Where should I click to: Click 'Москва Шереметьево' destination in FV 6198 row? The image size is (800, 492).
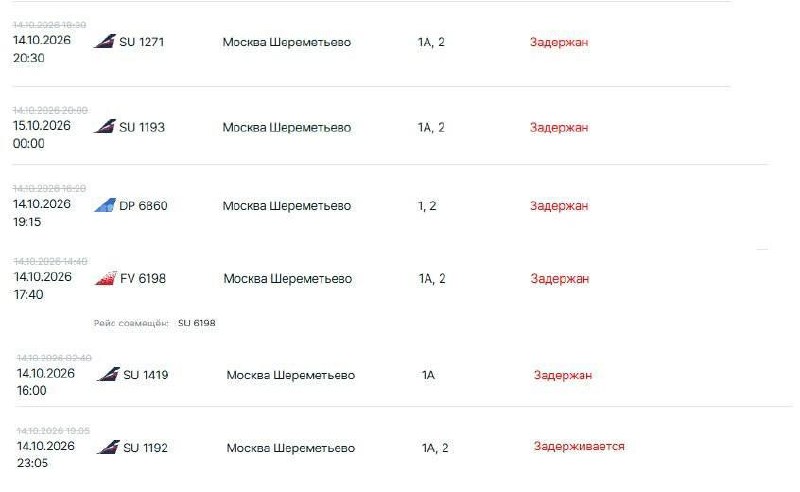(288, 279)
